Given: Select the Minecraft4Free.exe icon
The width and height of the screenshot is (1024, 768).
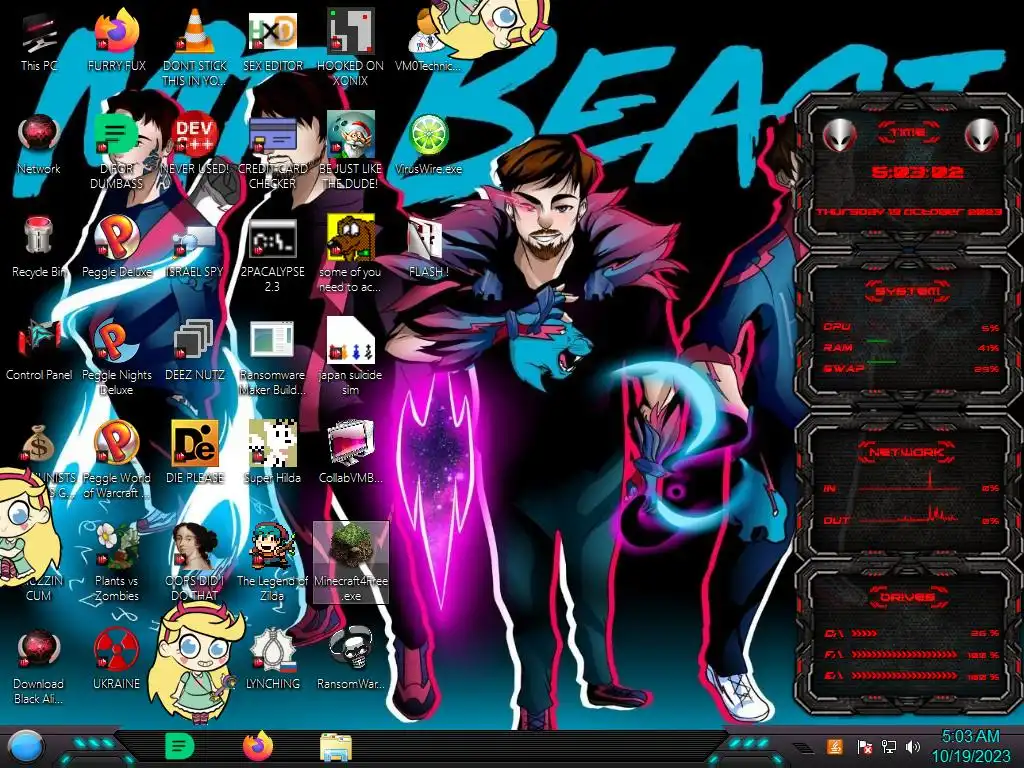Looking at the screenshot, I should (x=351, y=562).
